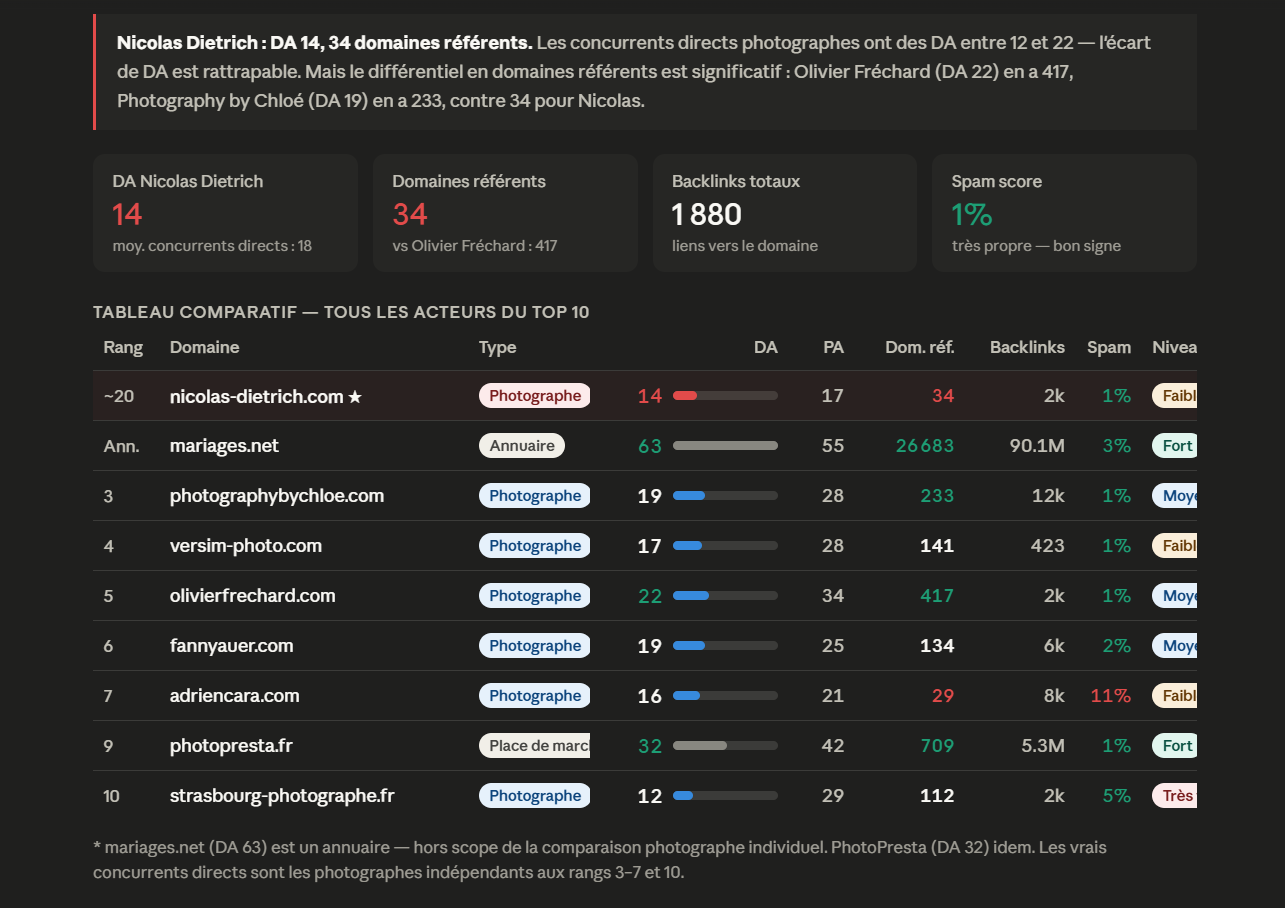Screen dimensions: 1285x908
Task: Select the mariages.net domain name
Action: coord(224,446)
